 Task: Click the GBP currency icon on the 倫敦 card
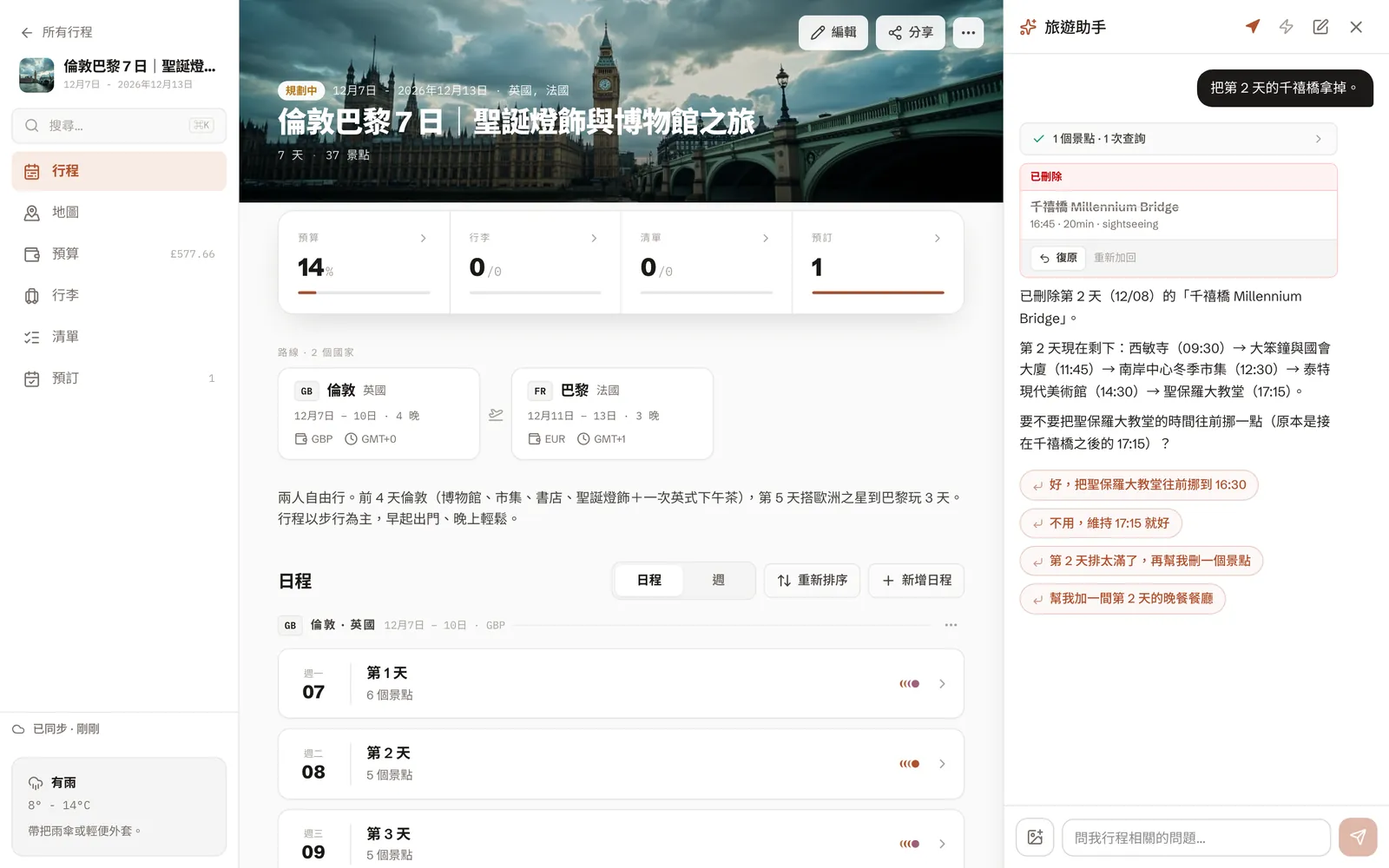click(300, 439)
